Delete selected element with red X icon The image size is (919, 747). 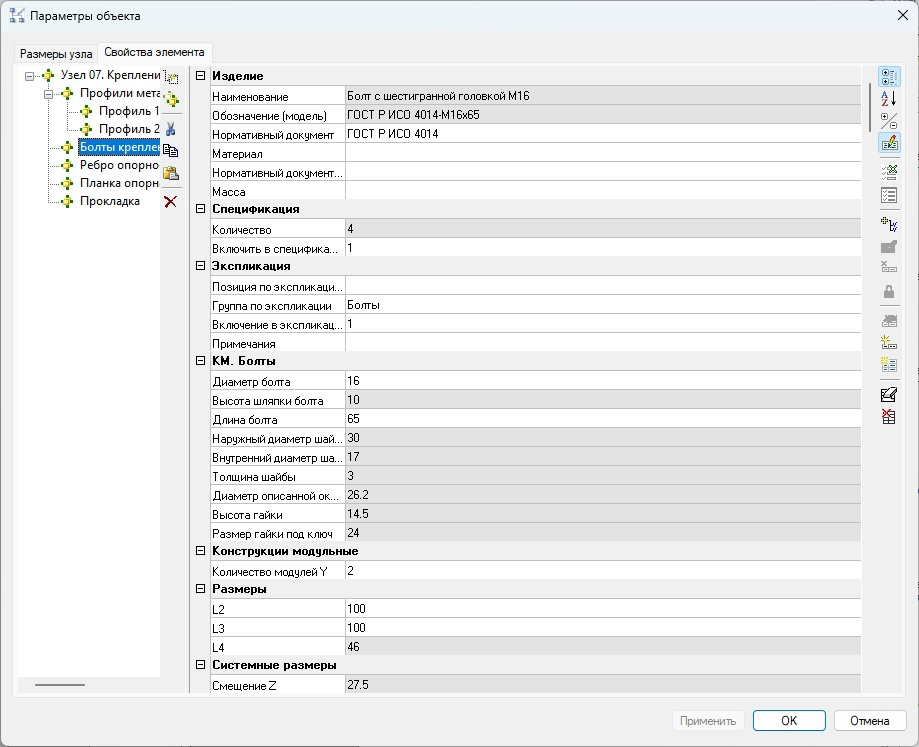tap(171, 202)
